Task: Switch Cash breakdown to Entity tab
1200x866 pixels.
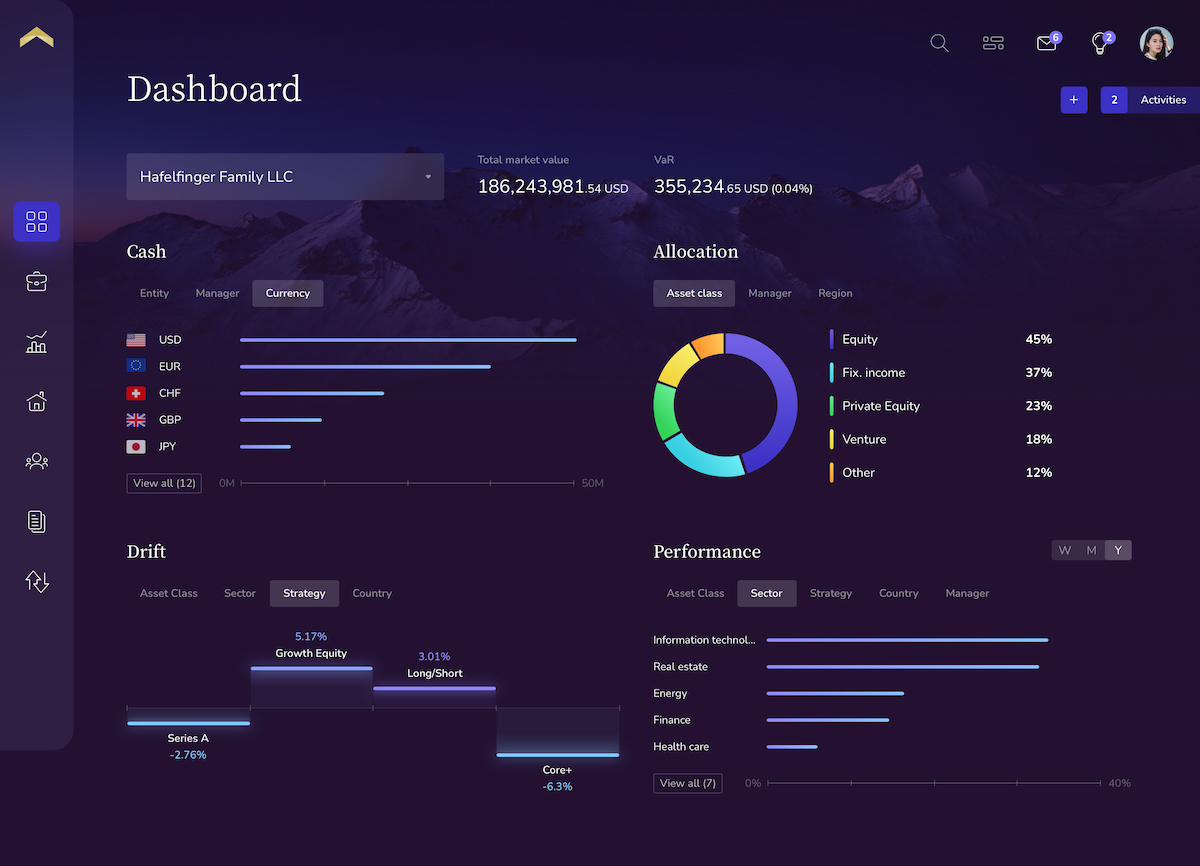Action: [x=154, y=293]
